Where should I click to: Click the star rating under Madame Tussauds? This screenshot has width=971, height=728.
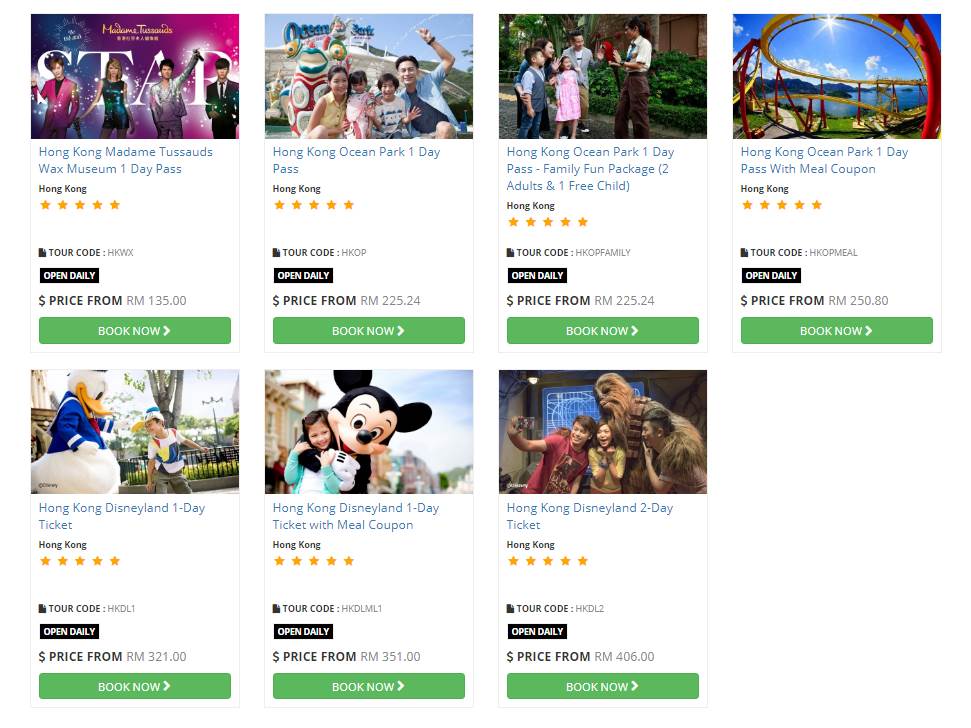point(80,205)
